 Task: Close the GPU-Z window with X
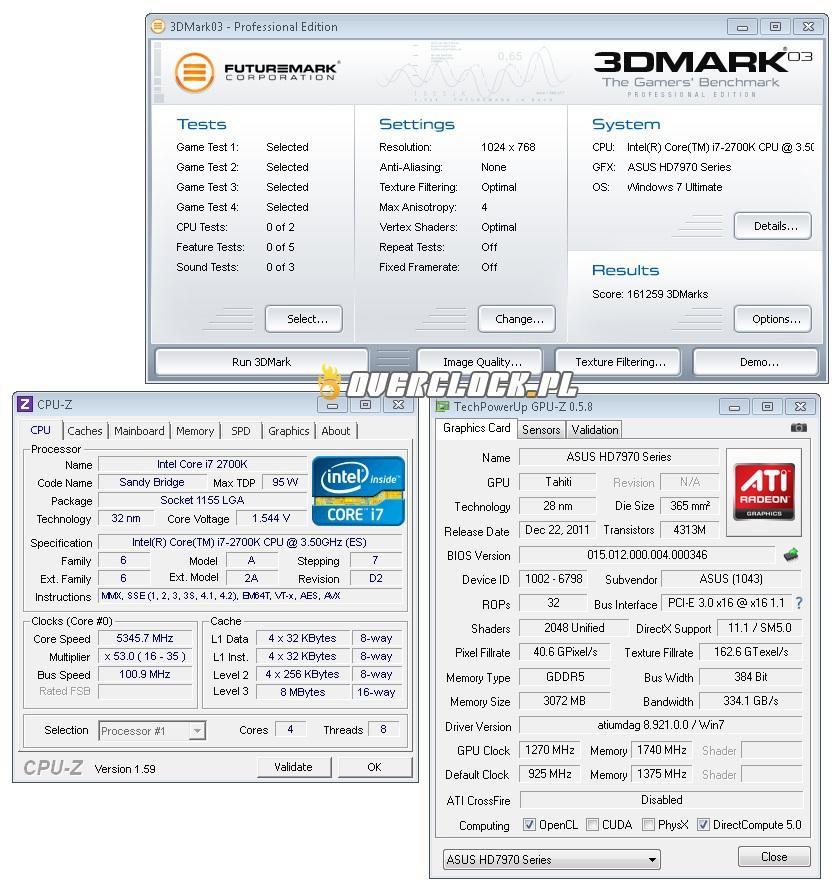(801, 406)
